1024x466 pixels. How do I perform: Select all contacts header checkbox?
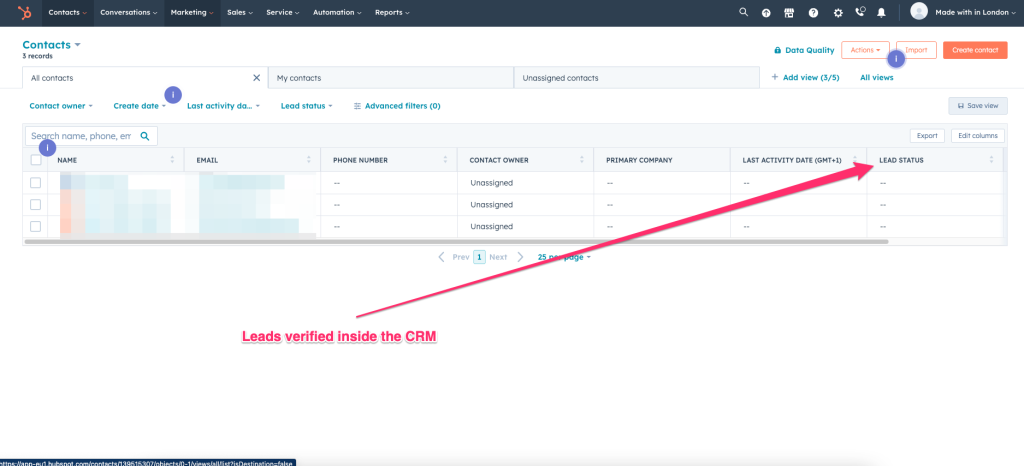pyautogui.click(x=35, y=160)
